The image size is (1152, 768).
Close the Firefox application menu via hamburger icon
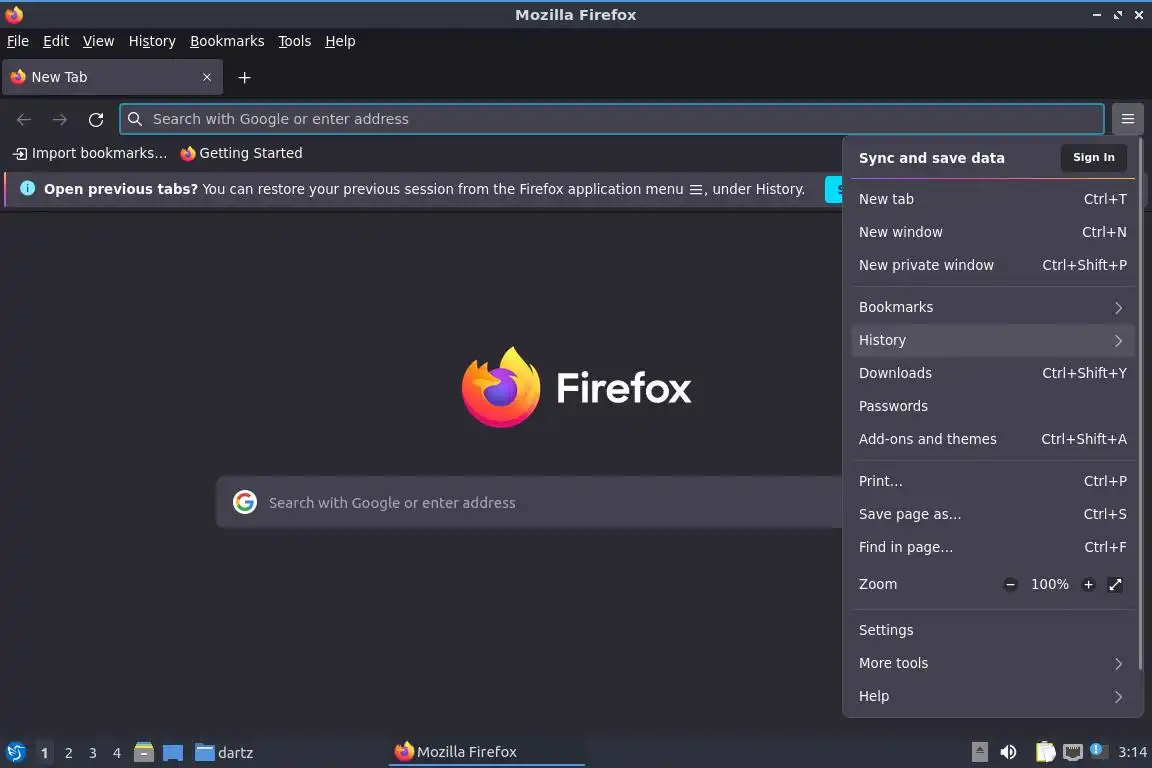click(x=1128, y=118)
